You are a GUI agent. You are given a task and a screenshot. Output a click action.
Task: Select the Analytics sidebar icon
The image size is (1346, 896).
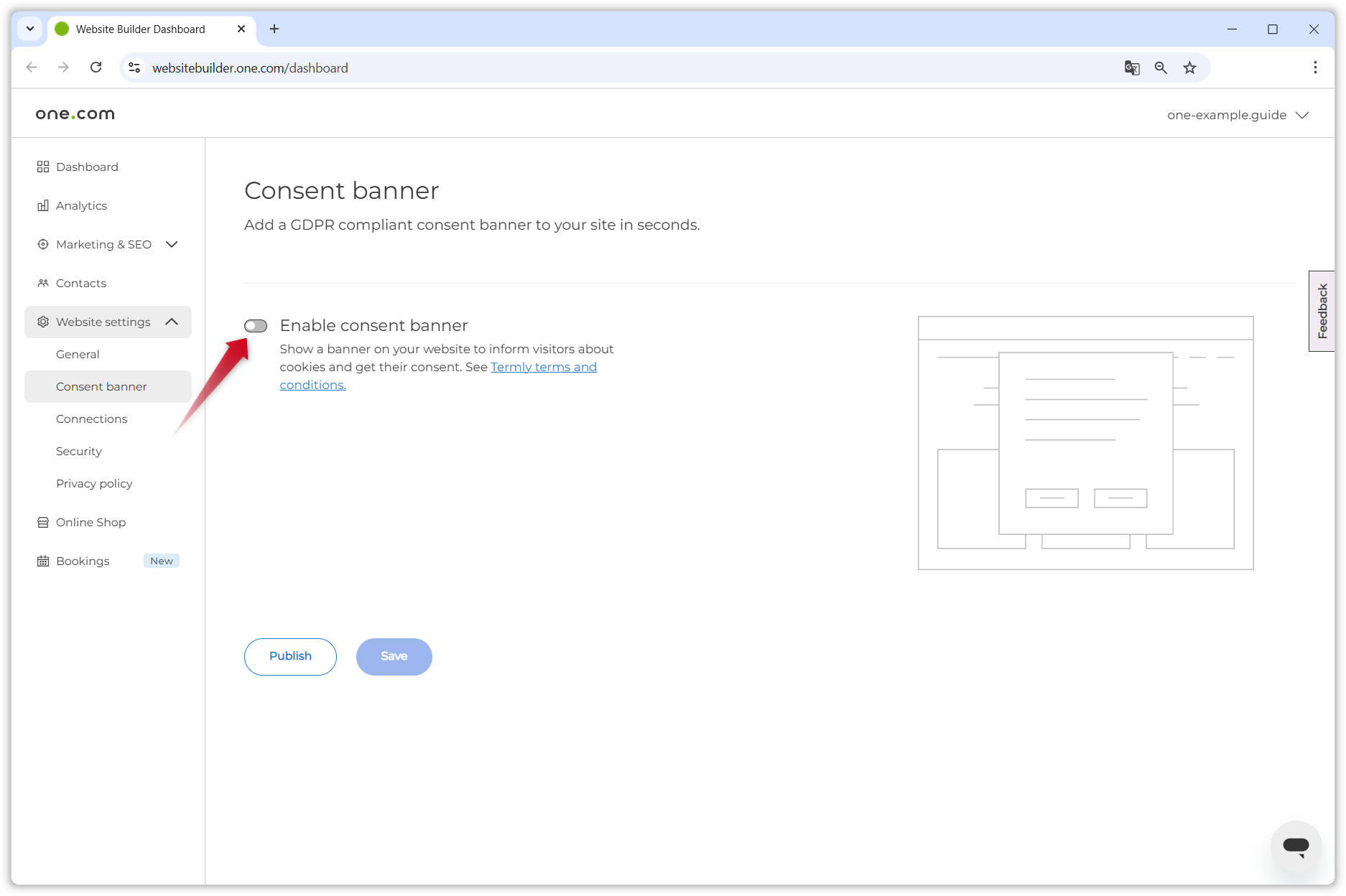coord(43,205)
